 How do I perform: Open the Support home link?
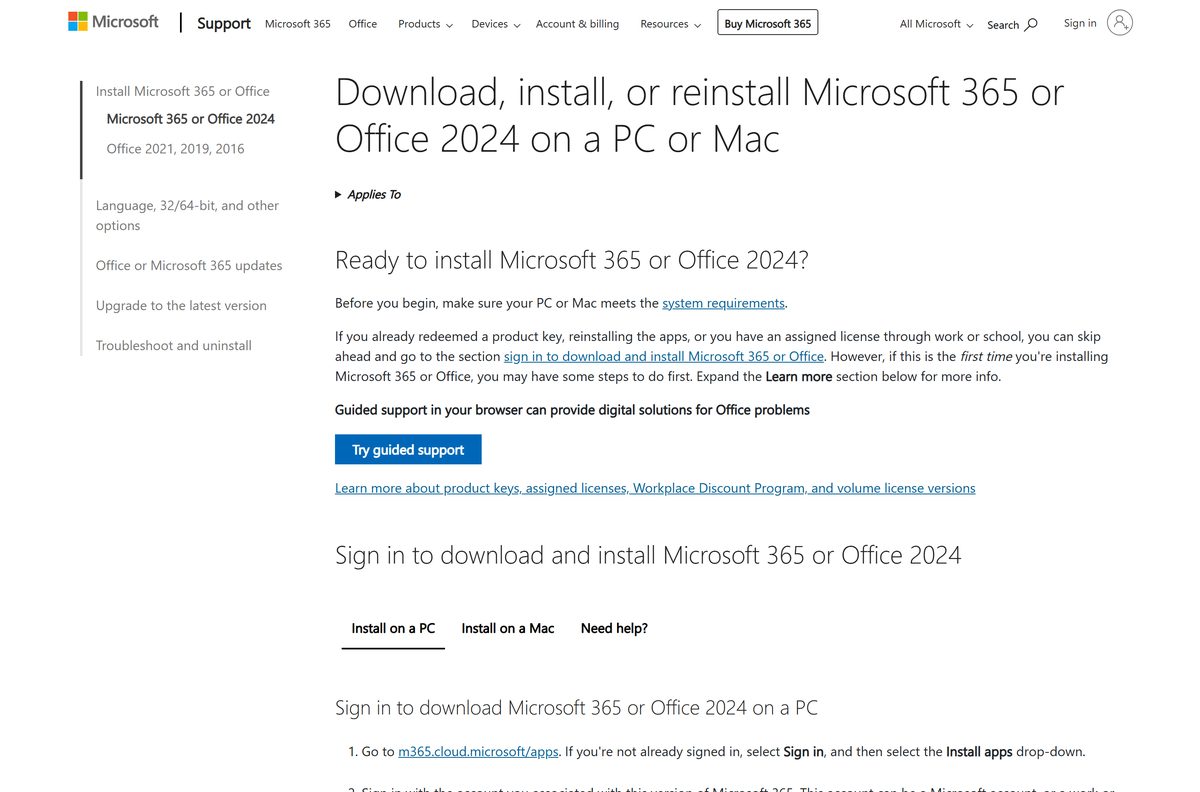pyautogui.click(x=224, y=23)
